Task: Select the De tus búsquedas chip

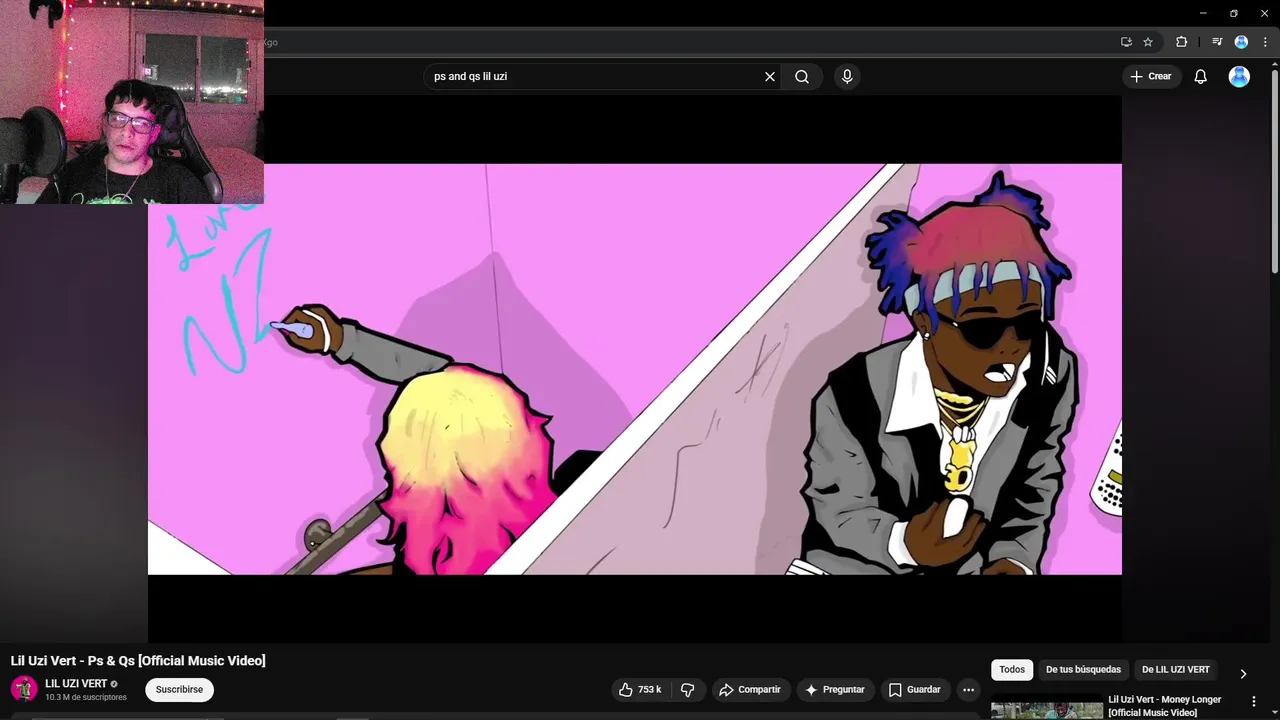Action: (1083, 669)
